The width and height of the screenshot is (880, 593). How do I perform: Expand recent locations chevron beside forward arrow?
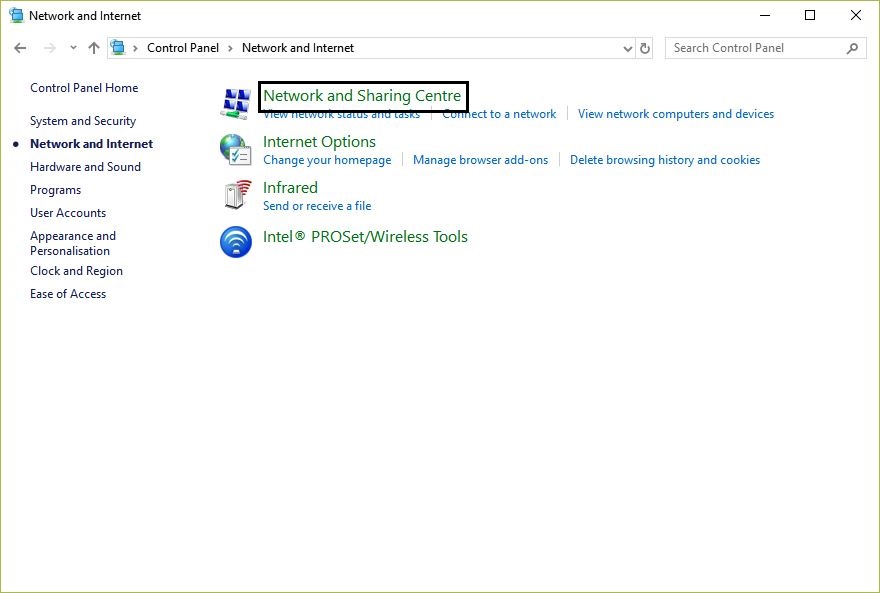coord(72,47)
